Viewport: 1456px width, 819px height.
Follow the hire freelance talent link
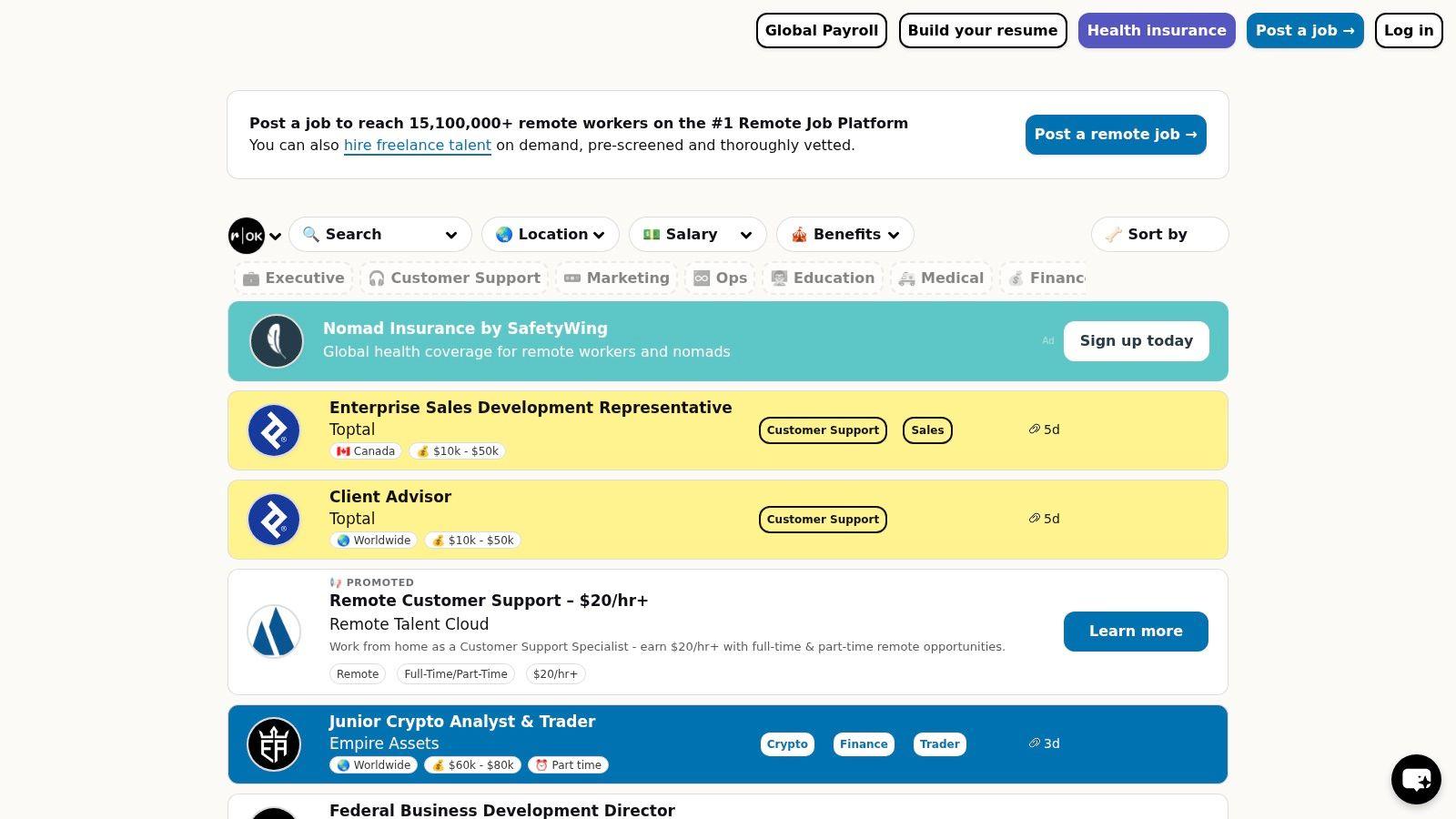pos(418,146)
